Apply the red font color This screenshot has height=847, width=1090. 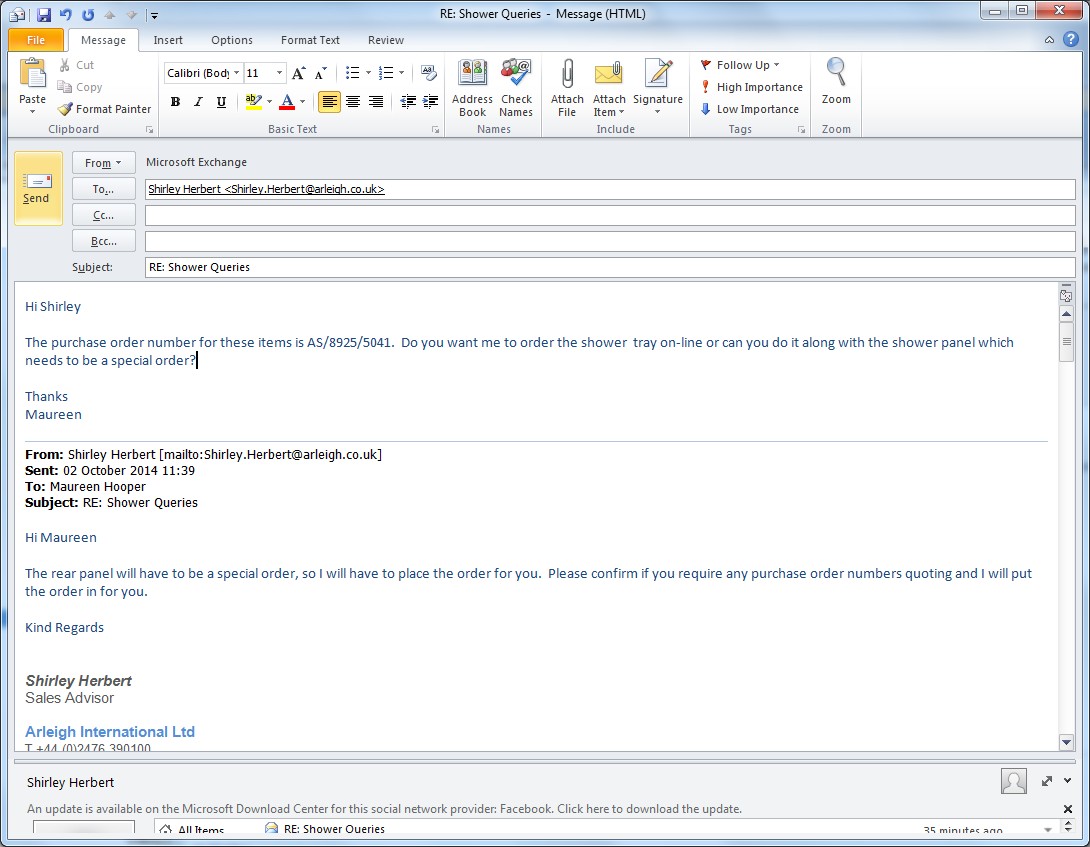(x=287, y=102)
